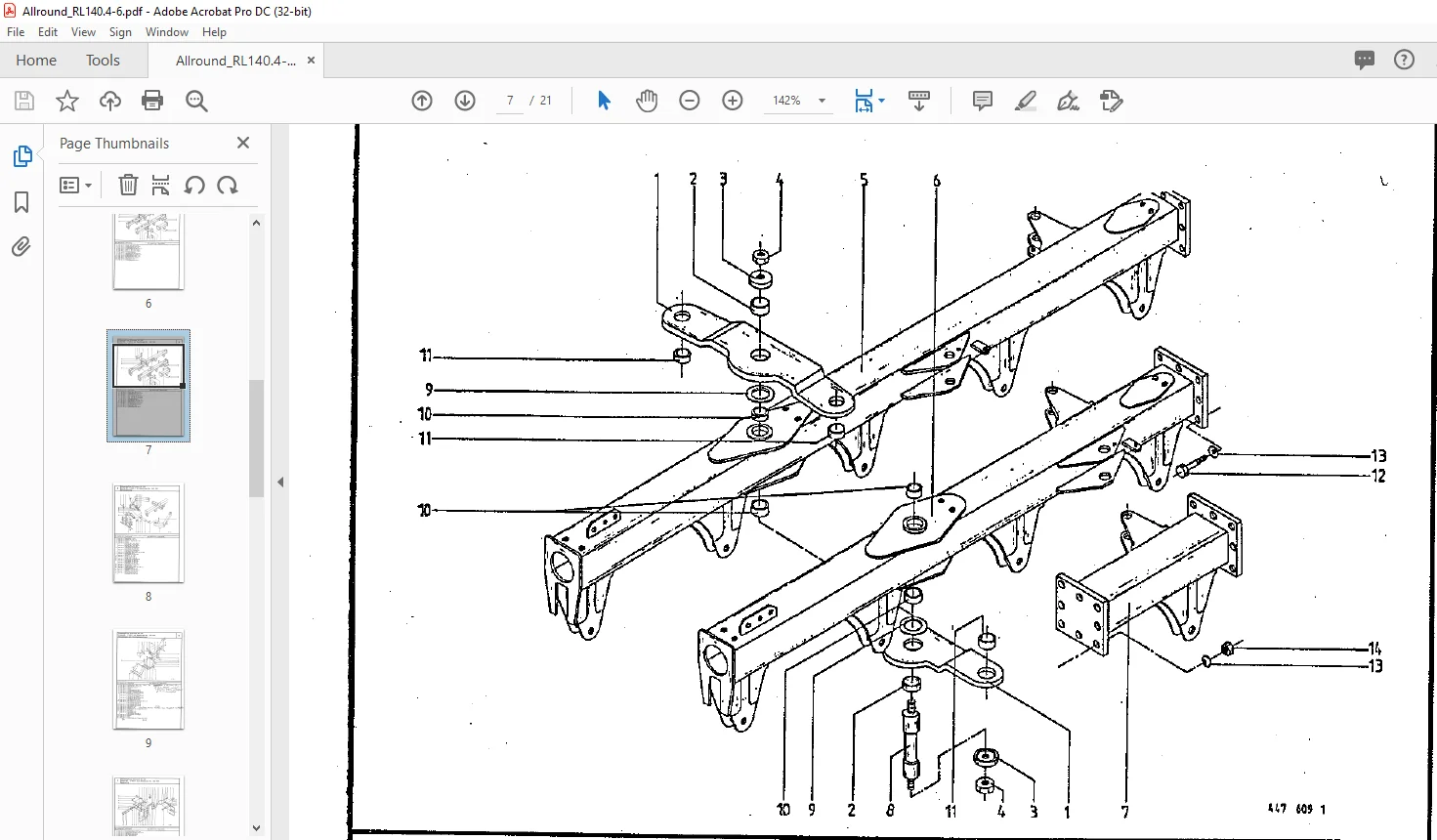Screen dimensions: 1437x840
Task: Add the document to starred favorites
Action: coord(67,101)
